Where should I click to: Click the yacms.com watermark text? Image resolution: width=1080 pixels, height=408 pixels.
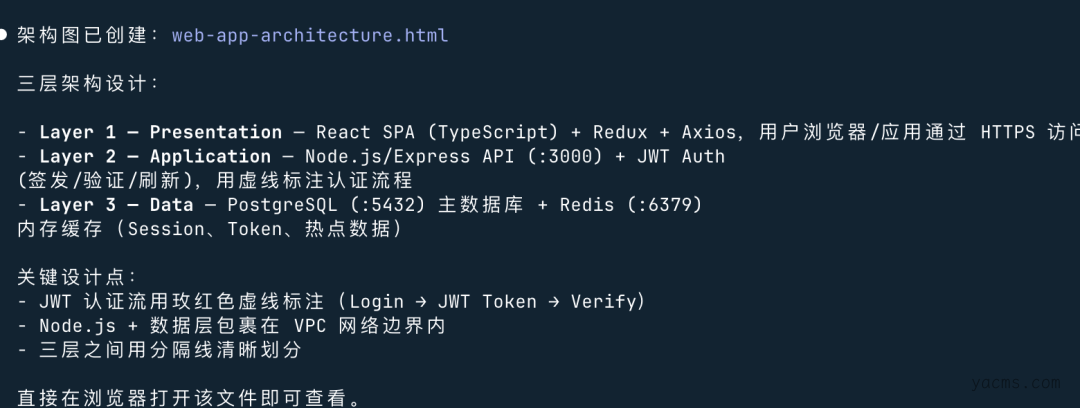[x=1012, y=383]
